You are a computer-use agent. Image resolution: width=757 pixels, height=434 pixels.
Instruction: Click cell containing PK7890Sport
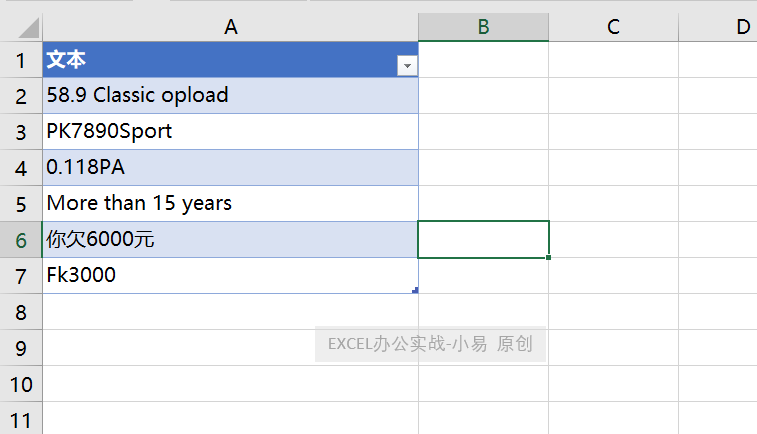coord(230,132)
